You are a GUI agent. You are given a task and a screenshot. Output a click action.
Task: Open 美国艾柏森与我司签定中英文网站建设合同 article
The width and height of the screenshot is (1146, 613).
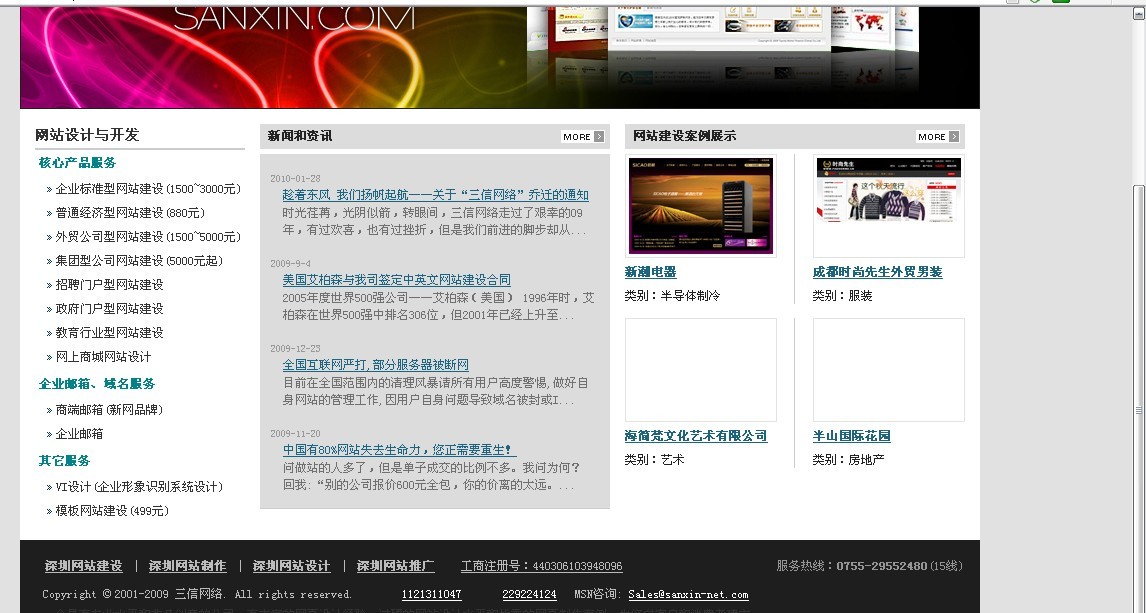(x=396, y=280)
